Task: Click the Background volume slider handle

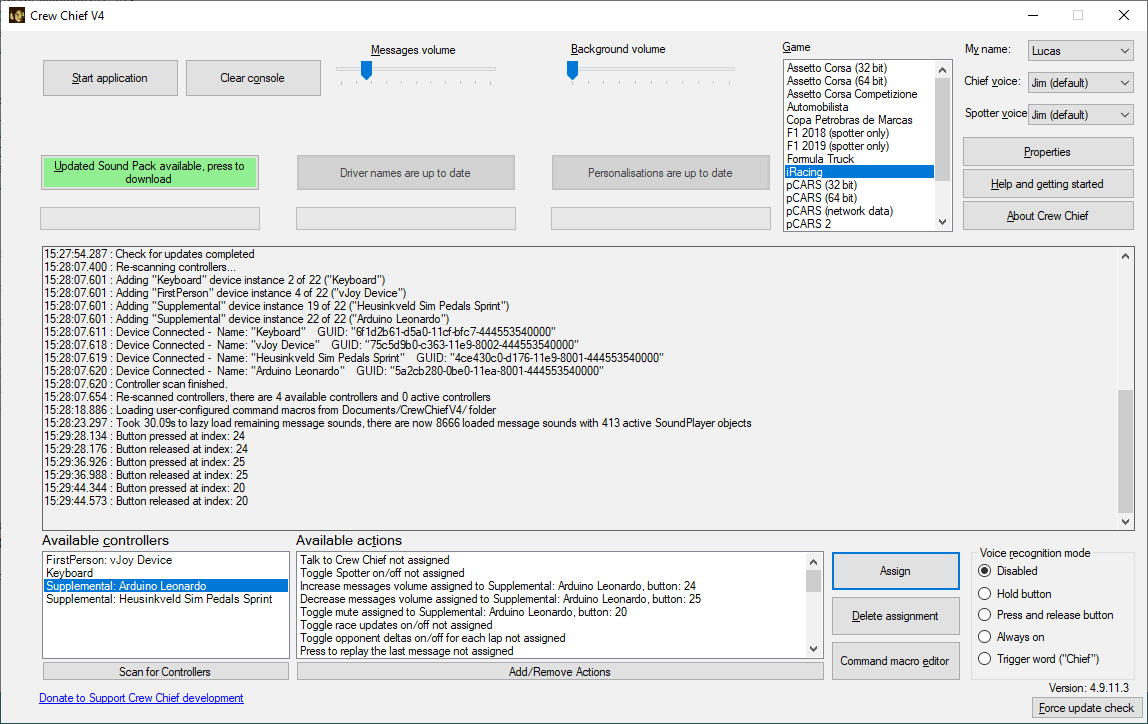Action: (x=573, y=70)
